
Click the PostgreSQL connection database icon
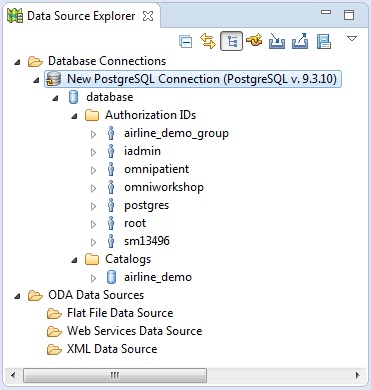coord(53,79)
